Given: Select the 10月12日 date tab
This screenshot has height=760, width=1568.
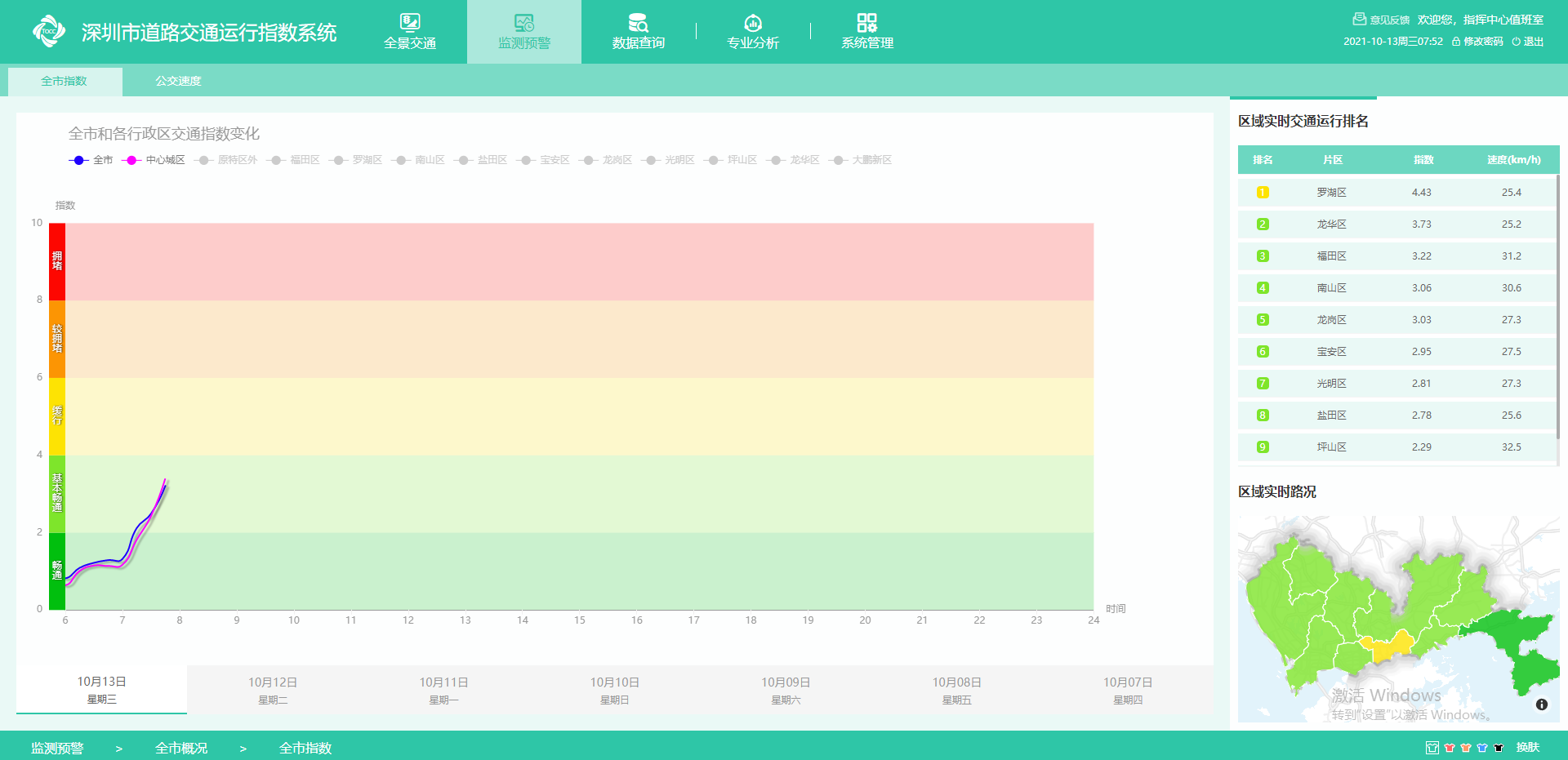Looking at the screenshot, I should tap(273, 690).
